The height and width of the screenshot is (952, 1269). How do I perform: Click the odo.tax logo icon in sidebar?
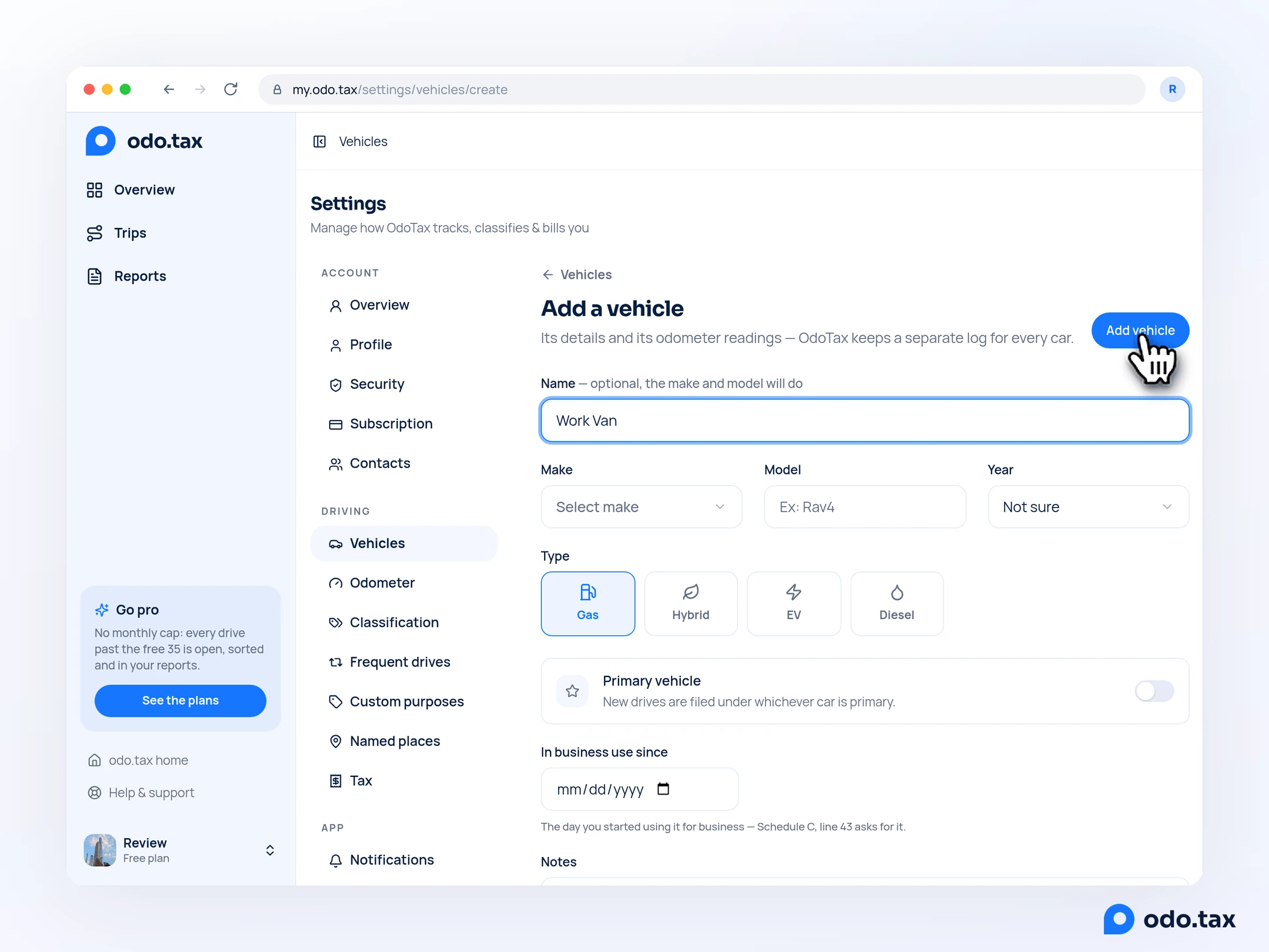pyautogui.click(x=100, y=141)
